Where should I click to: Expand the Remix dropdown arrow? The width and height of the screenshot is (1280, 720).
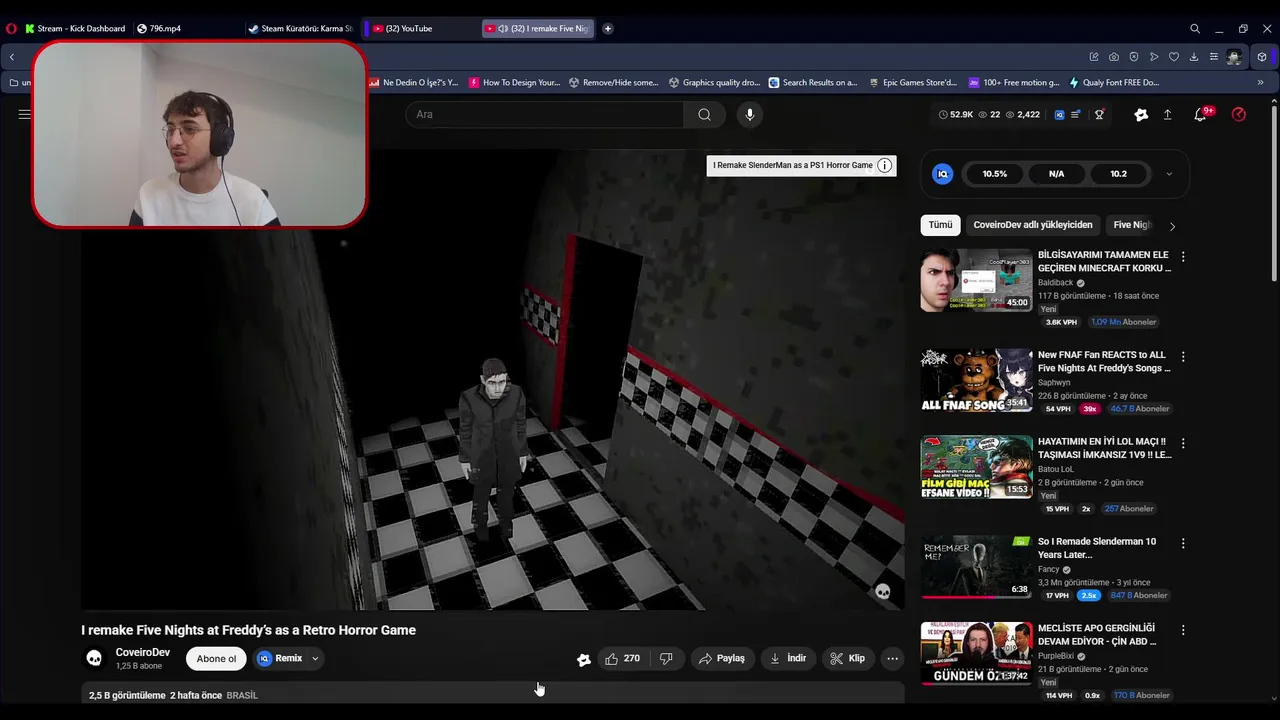(315, 658)
